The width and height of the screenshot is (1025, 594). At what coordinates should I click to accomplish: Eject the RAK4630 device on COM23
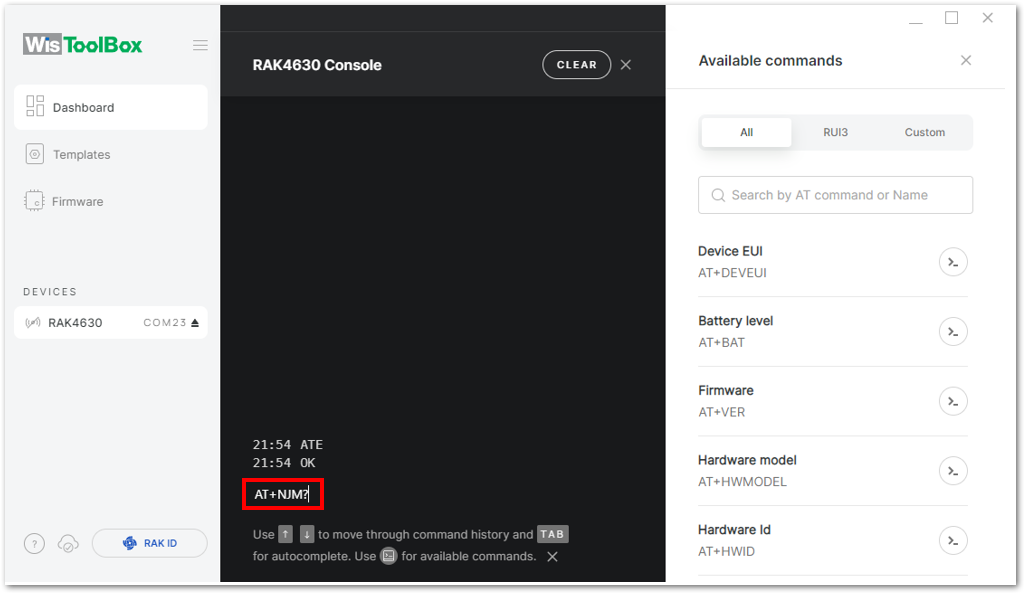pos(195,322)
